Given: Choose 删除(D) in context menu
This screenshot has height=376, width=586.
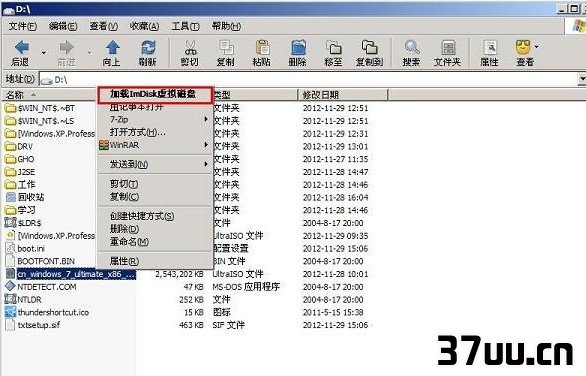Looking at the screenshot, I should click(x=155, y=229).
